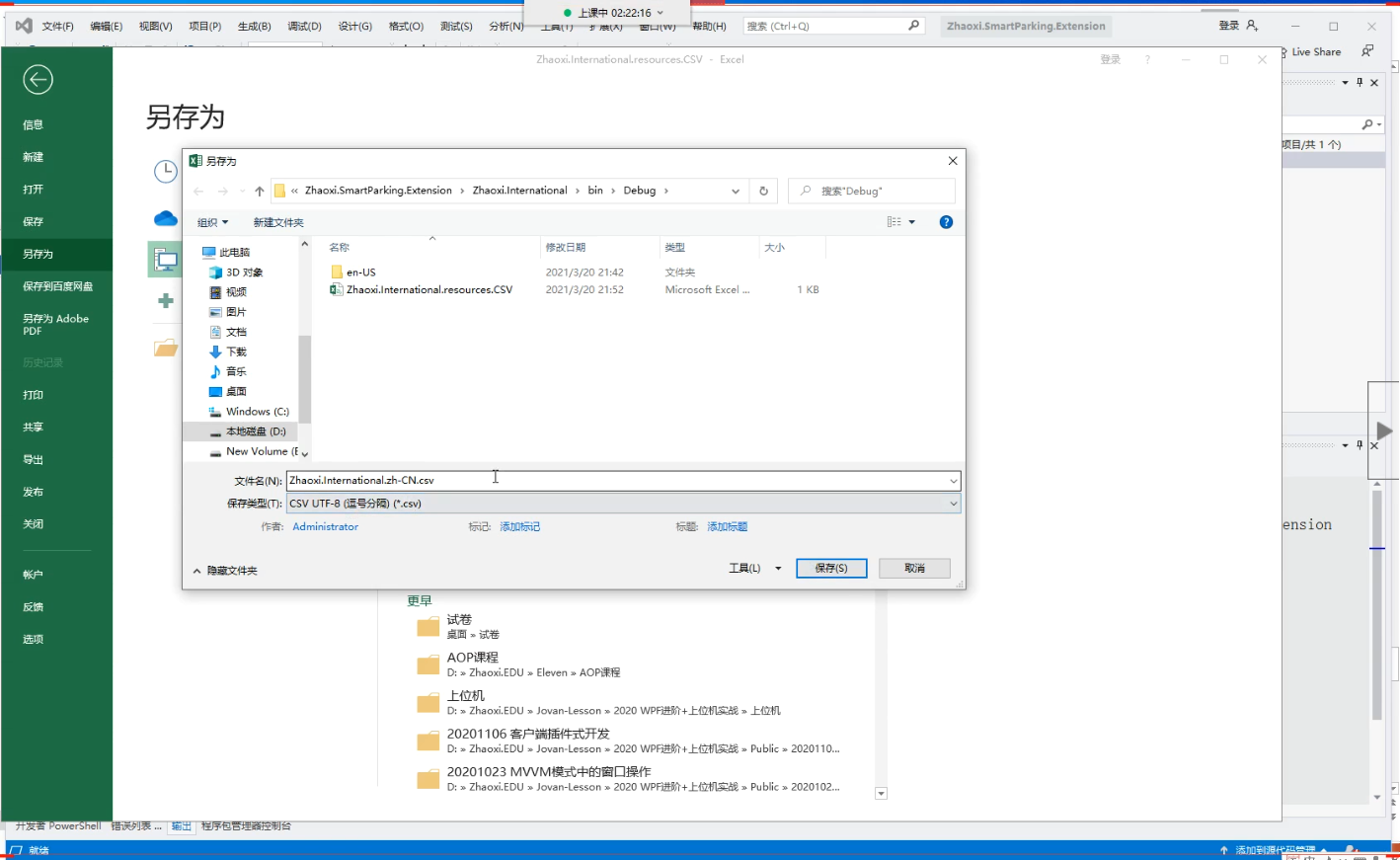Expand the address path history dropdown
The width and height of the screenshot is (1400, 860).
735,192
